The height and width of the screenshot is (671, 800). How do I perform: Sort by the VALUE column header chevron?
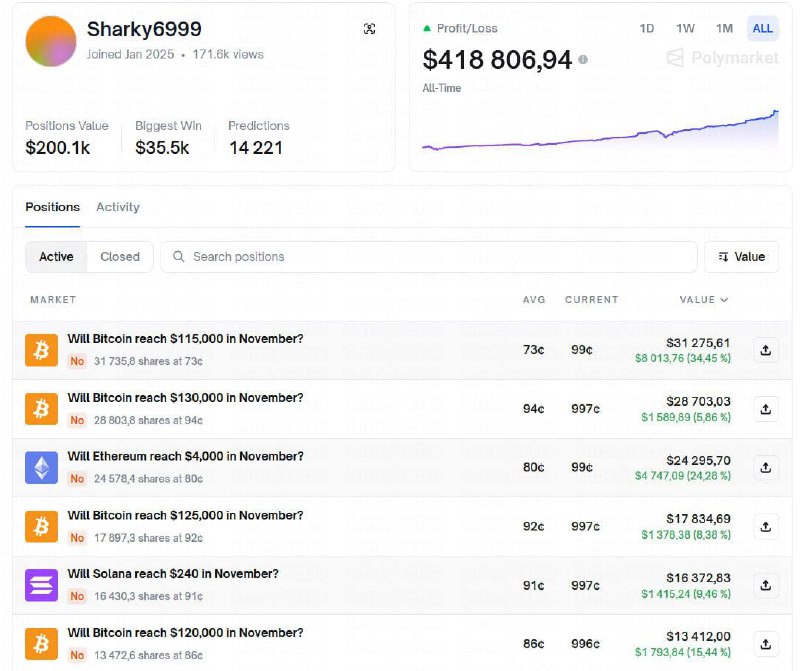point(724,300)
